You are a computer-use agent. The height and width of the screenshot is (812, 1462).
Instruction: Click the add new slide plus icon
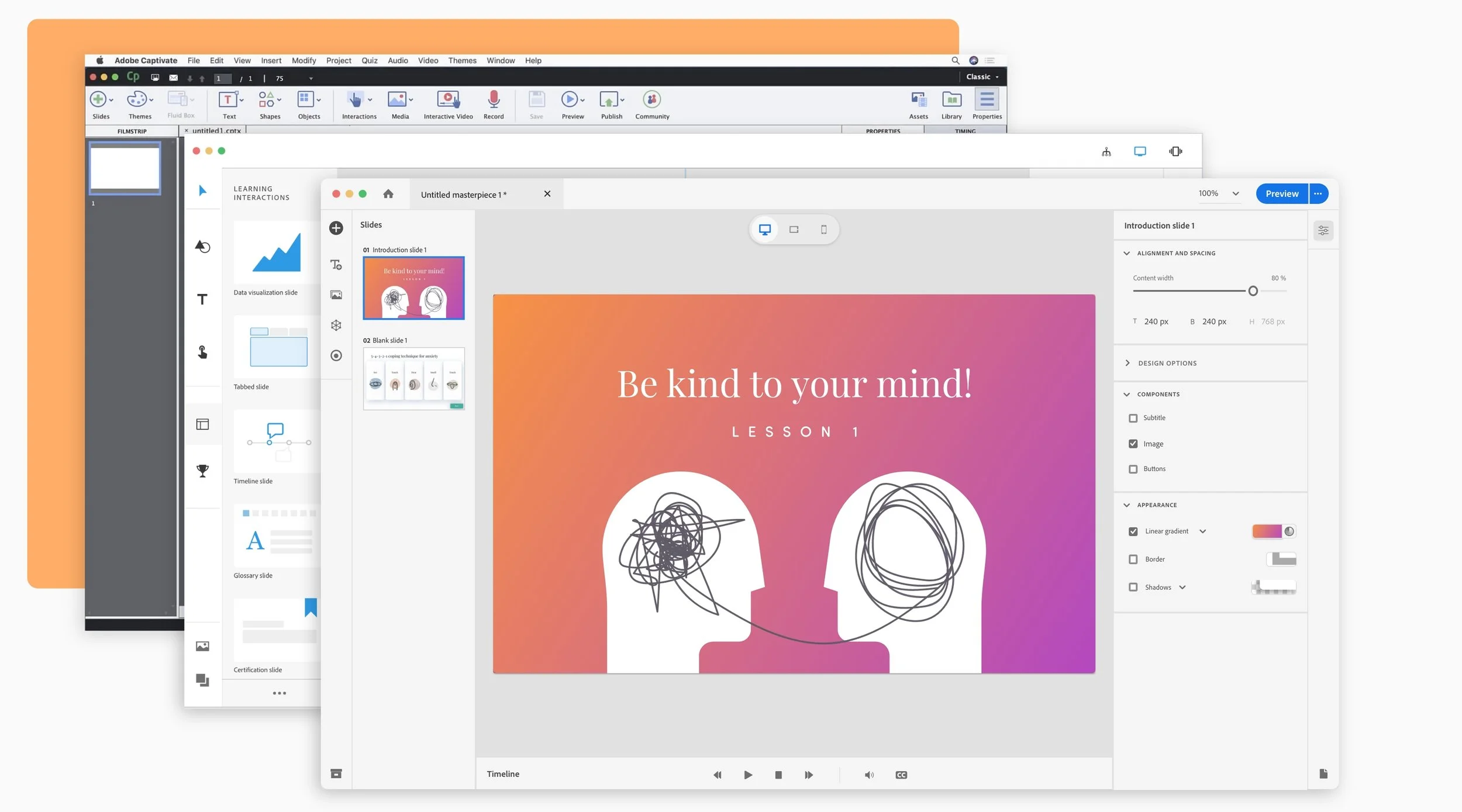(336, 228)
